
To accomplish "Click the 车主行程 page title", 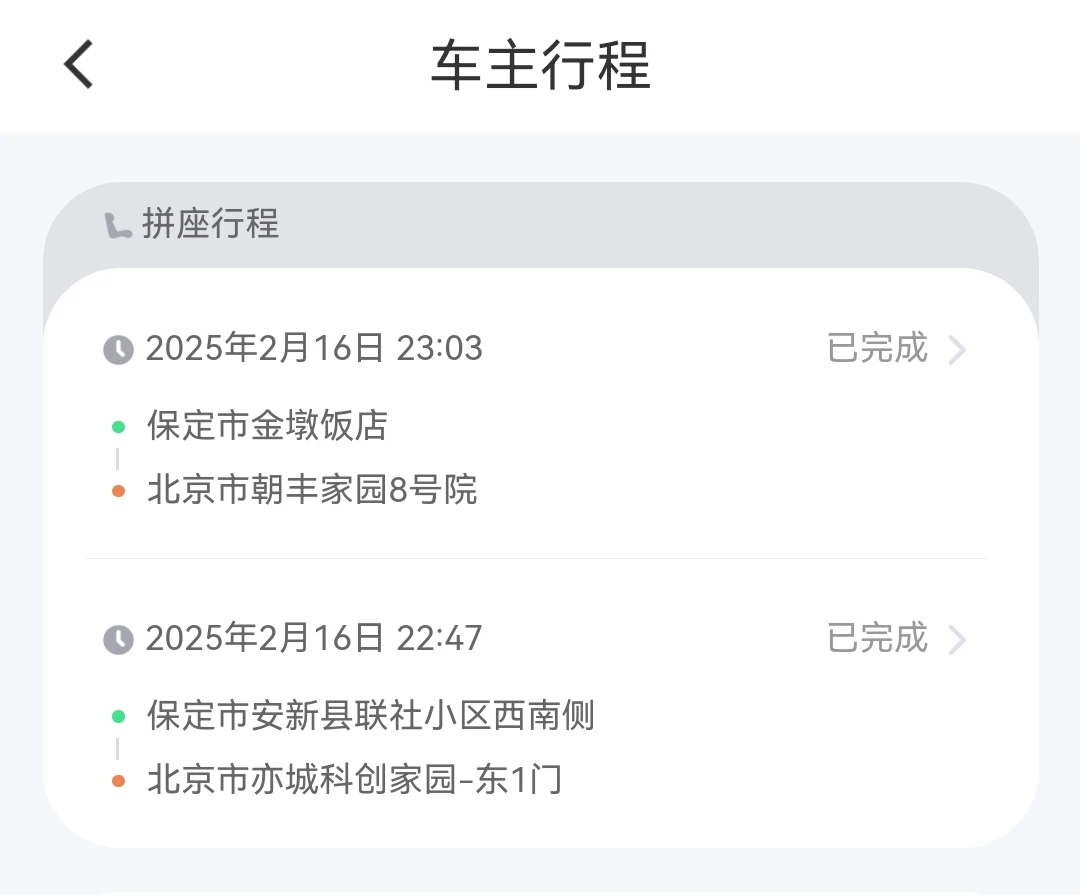I will click(x=541, y=65).
